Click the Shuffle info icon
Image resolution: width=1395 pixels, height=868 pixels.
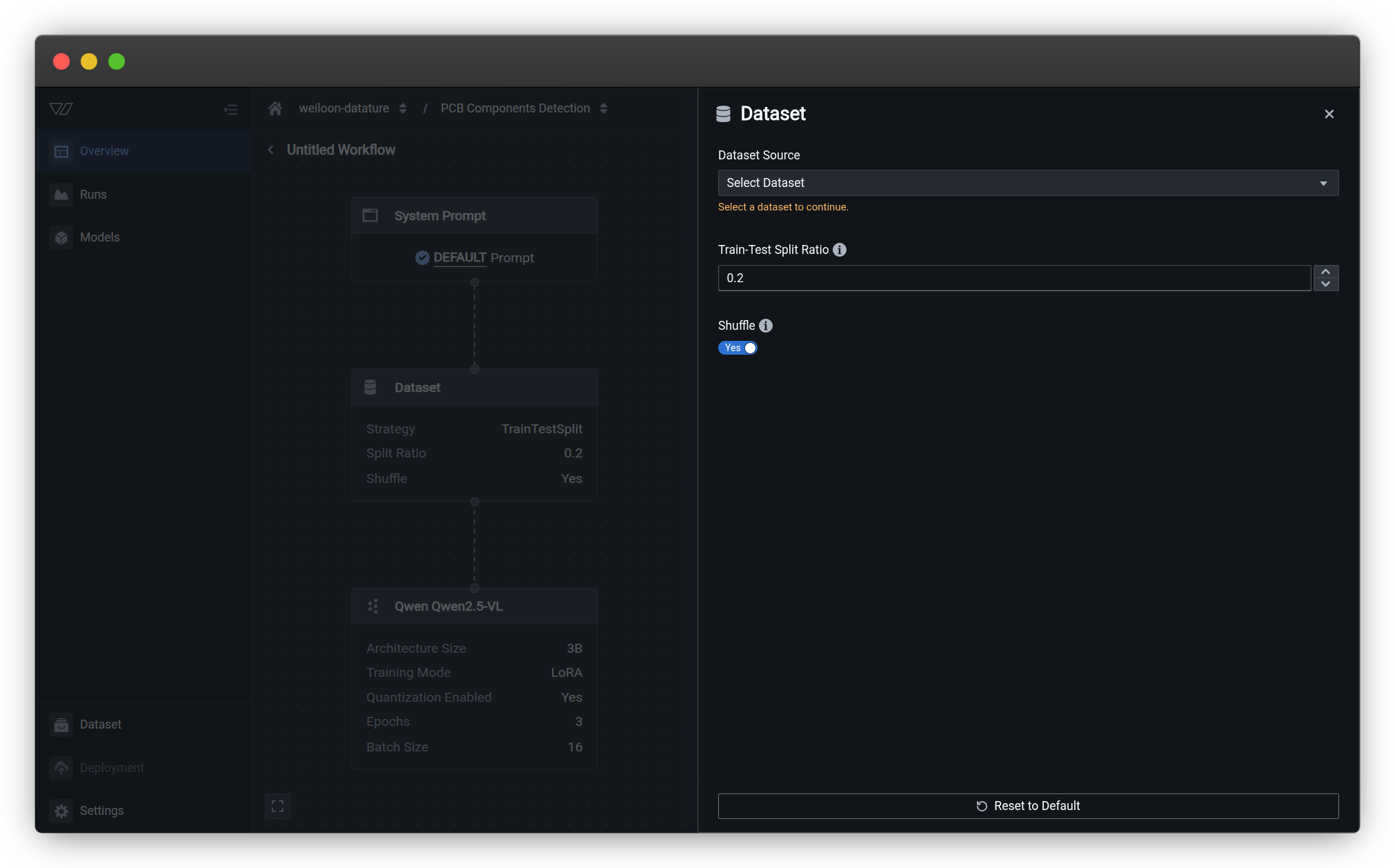[x=766, y=326]
